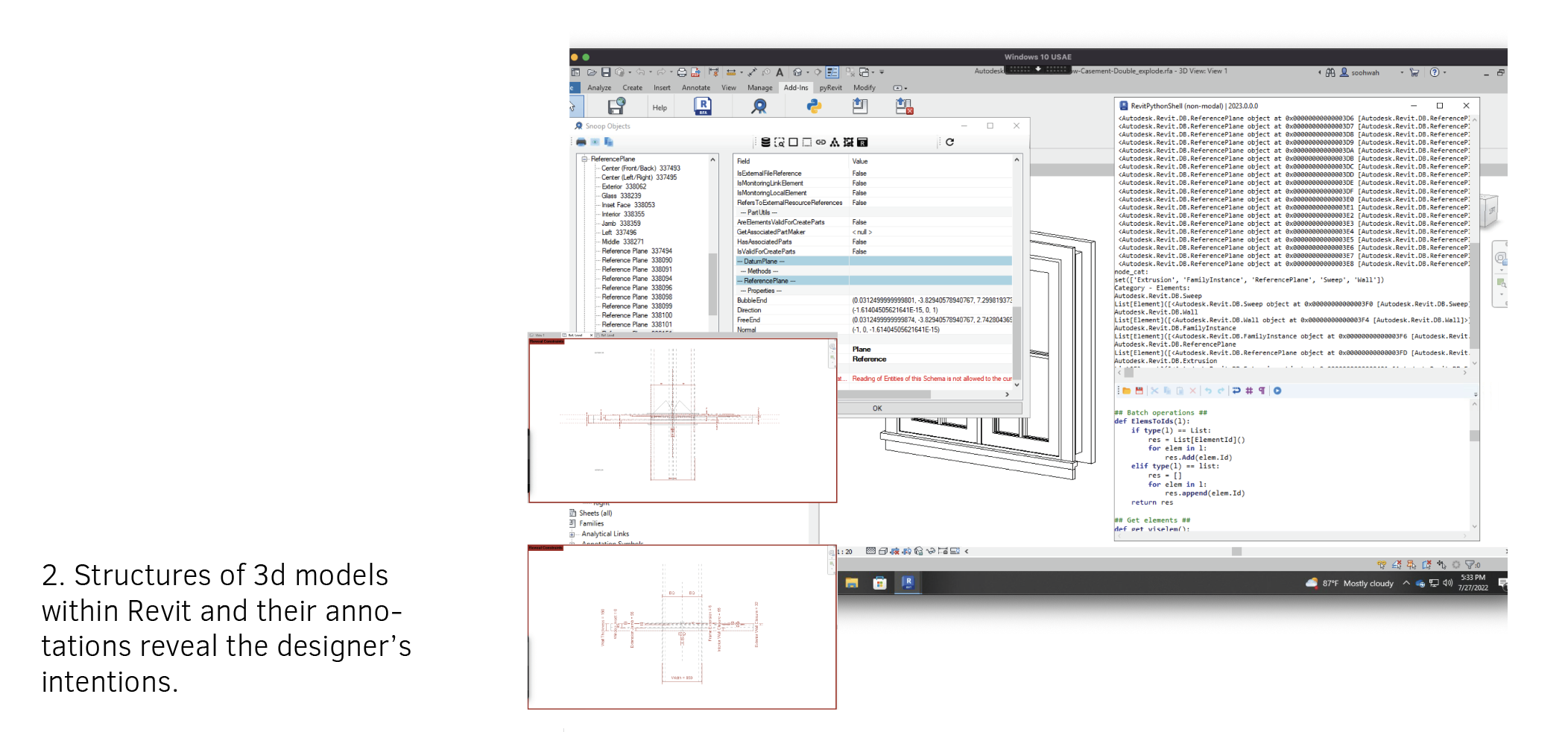Click the Snoop property list vertical scrollbar thumb
Image resolution: width=1568 pixels, height=732 pixels.
tap(1017, 343)
